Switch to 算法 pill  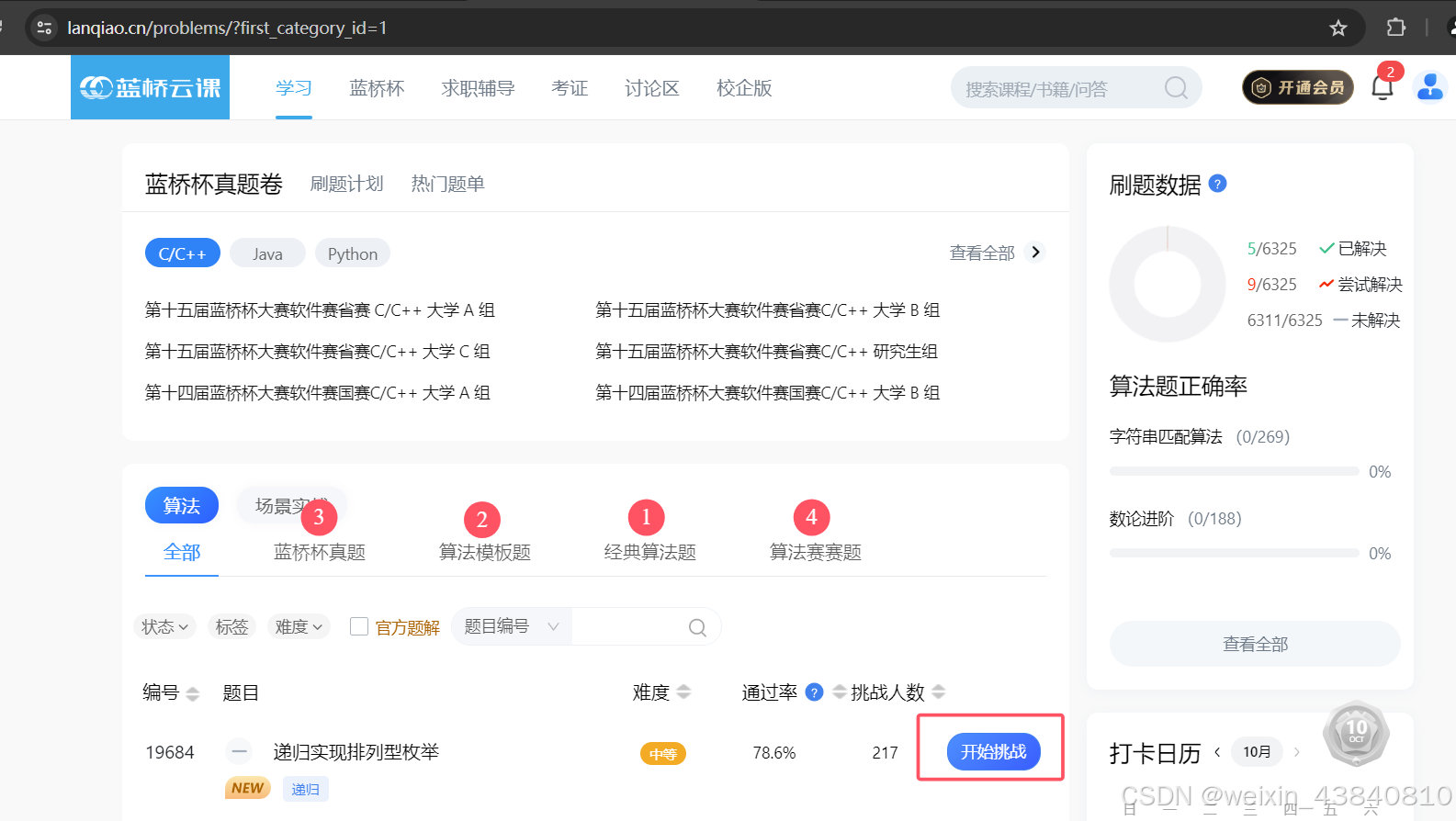pyautogui.click(x=182, y=505)
